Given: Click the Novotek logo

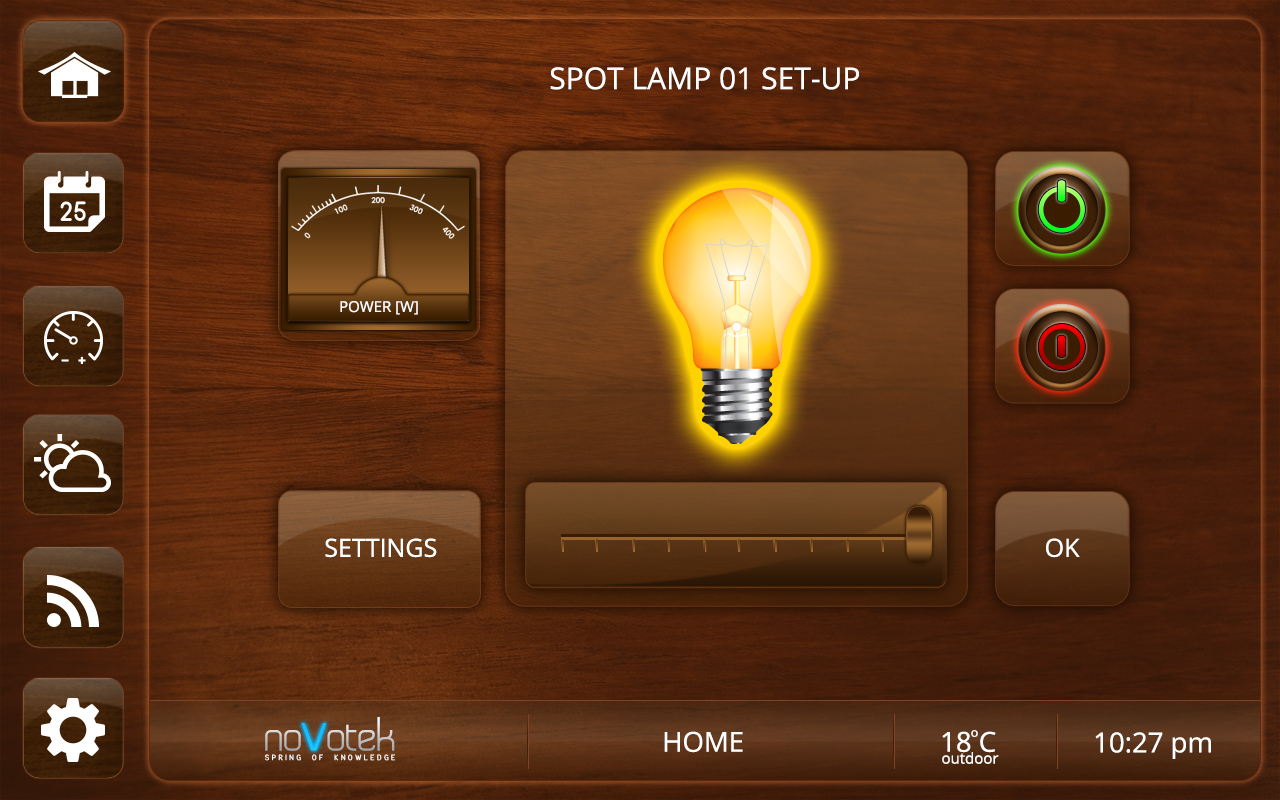Looking at the screenshot, I should coord(330,741).
